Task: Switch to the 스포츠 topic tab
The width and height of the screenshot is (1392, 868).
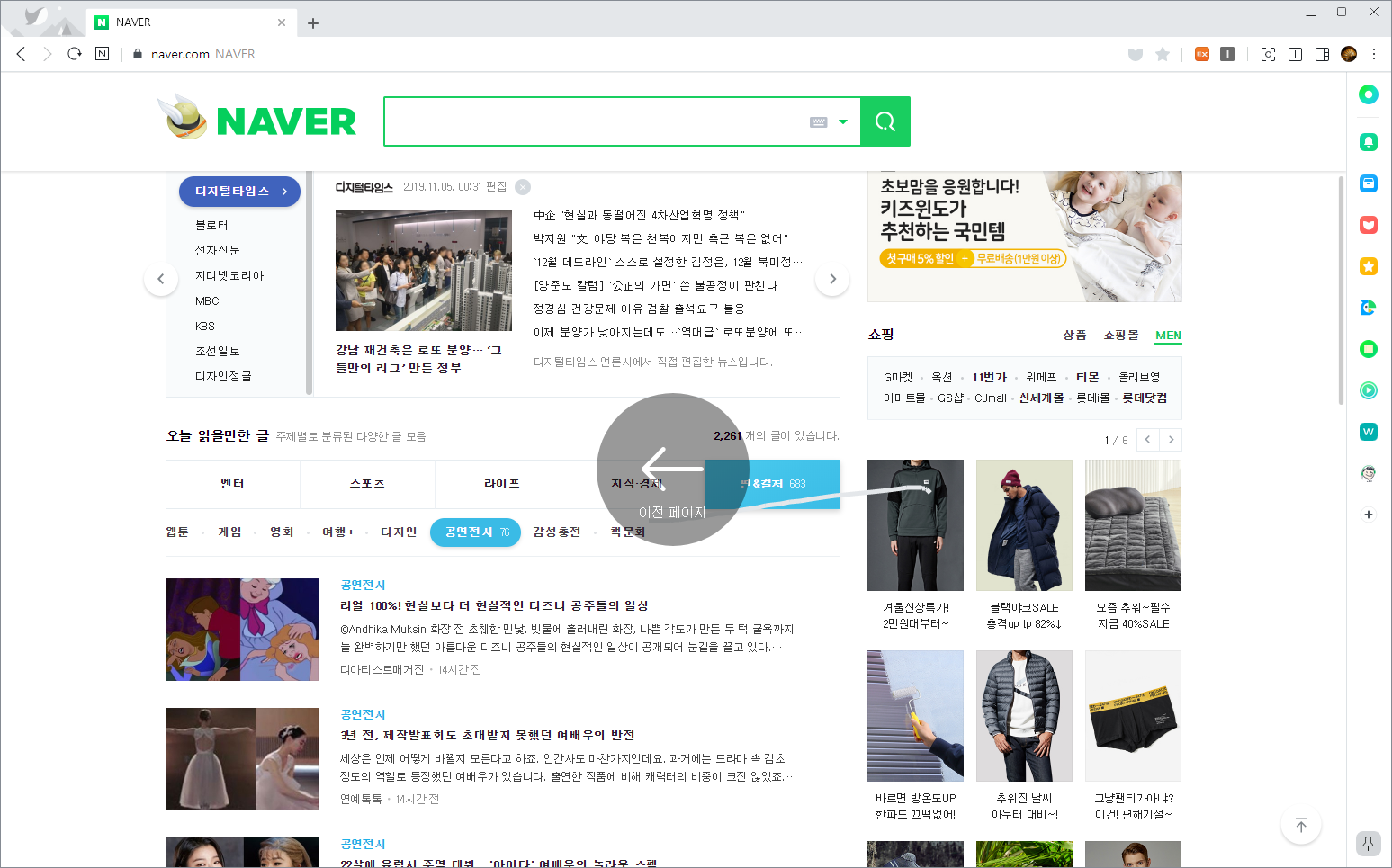Action: click(x=367, y=484)
